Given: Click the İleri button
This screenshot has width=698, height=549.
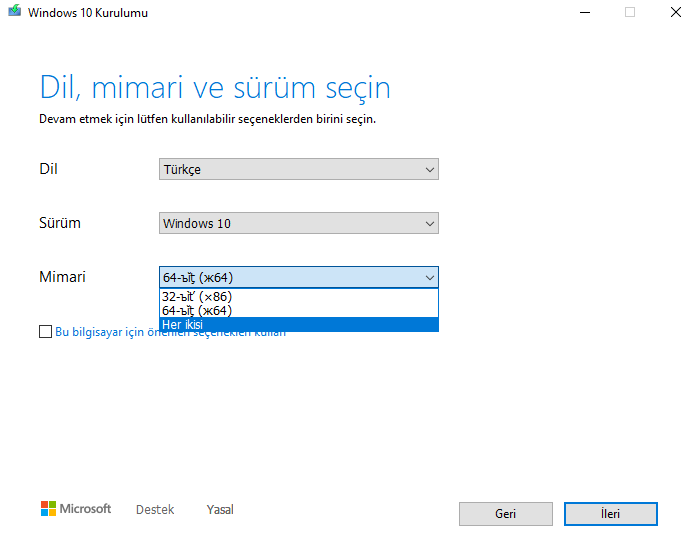Looking at the screenshot, I should [610, 514].
